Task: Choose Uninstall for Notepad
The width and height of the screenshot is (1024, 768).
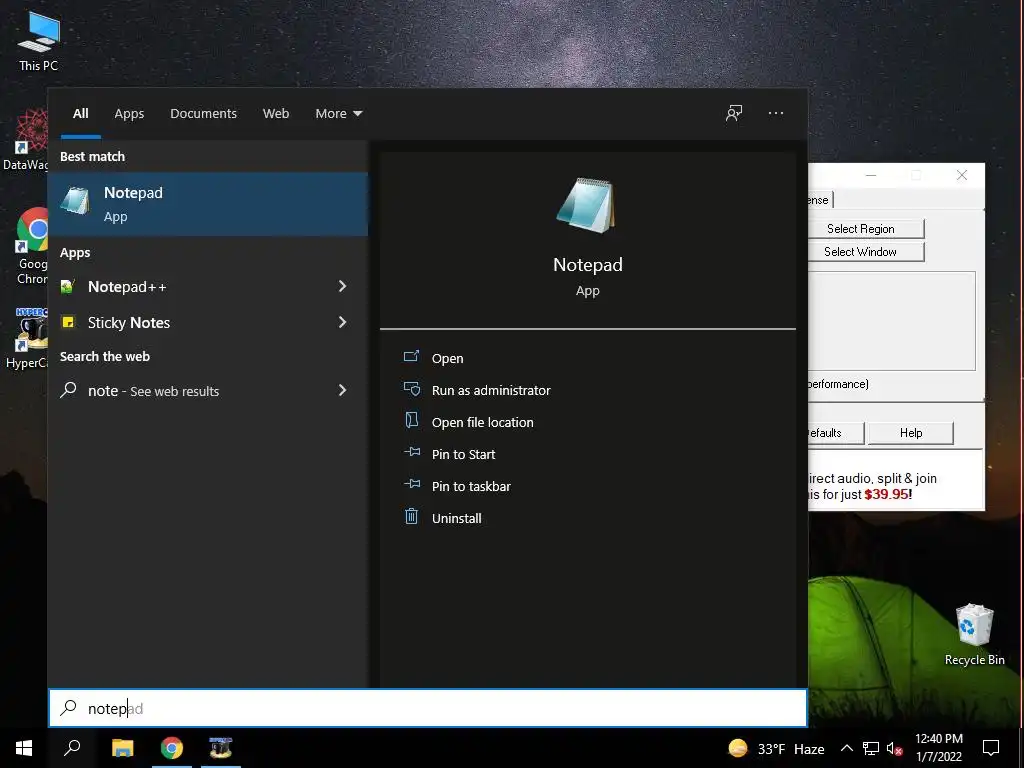Action: point(456,518)
